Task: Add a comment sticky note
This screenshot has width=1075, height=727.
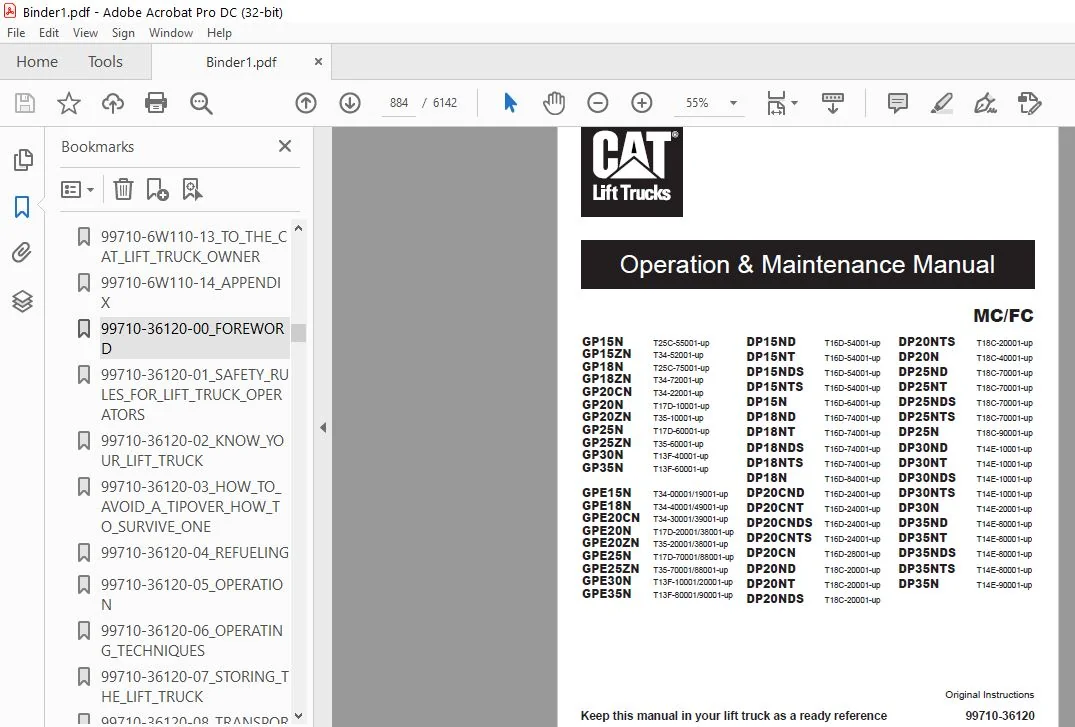Action: point(897,103)
